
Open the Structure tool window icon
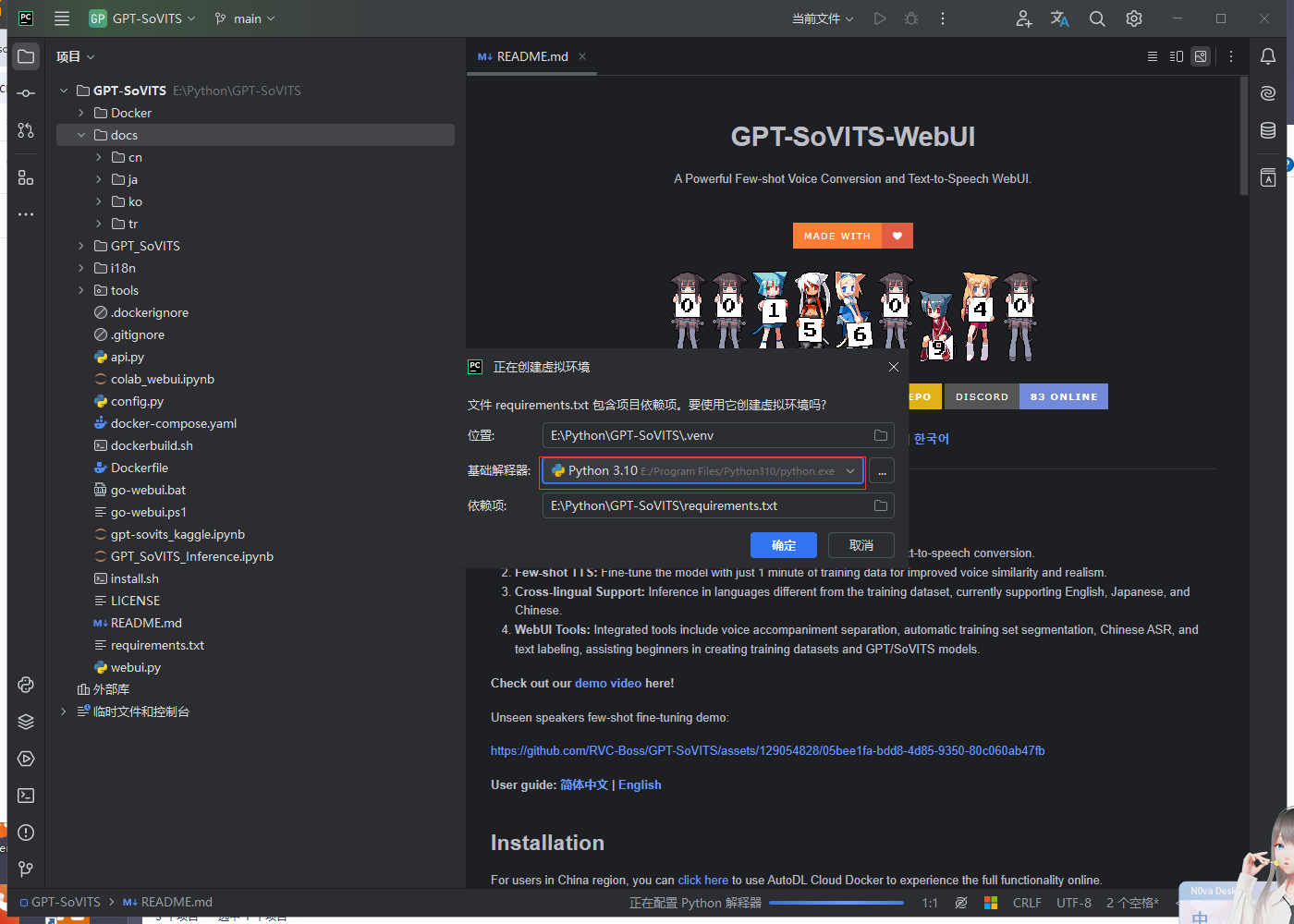point(26,177)
